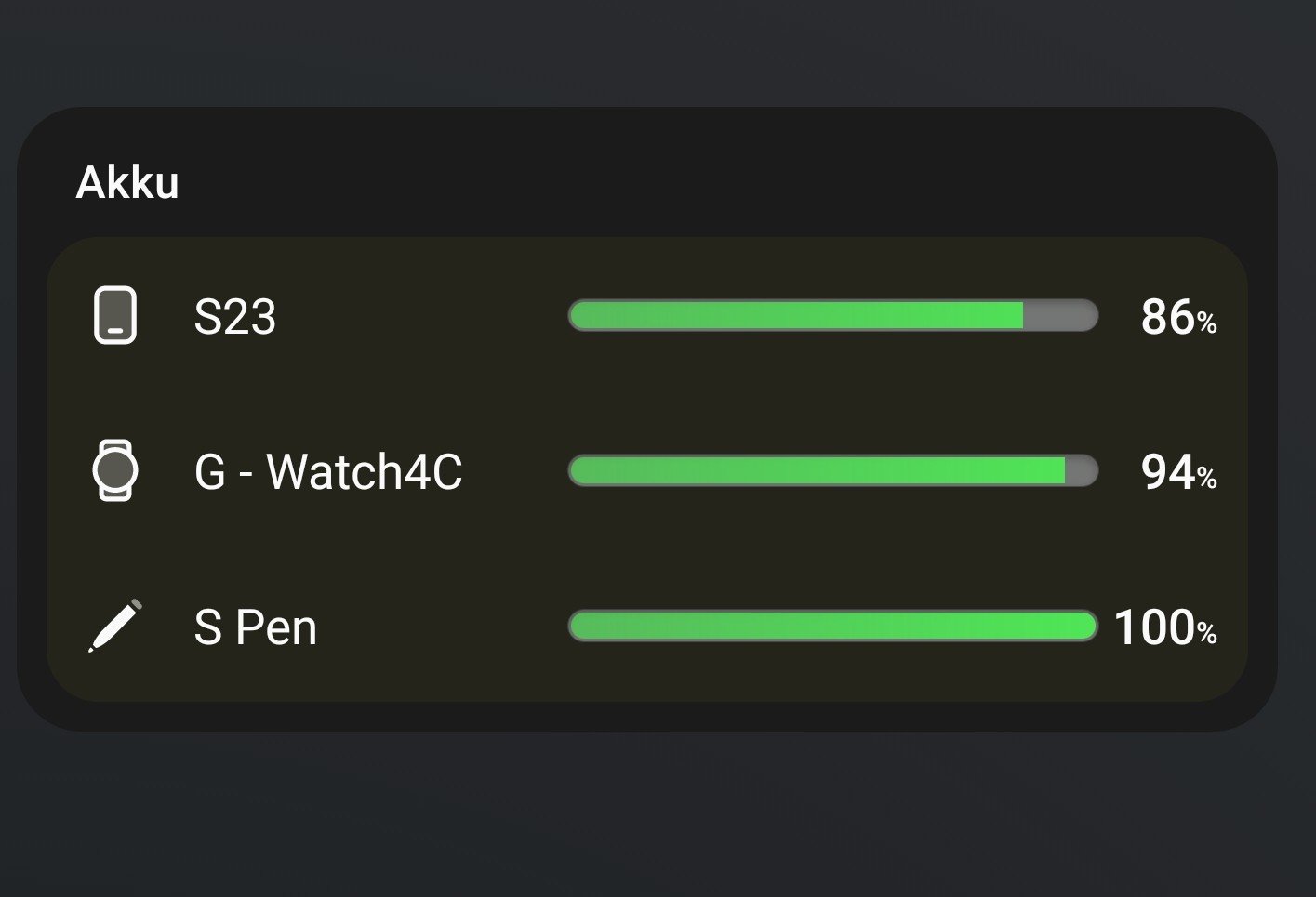This screenshot has height=897, width=1316.
Task: Tap empty wallpaper above the Akku widget
Action: tap(651, 51)
